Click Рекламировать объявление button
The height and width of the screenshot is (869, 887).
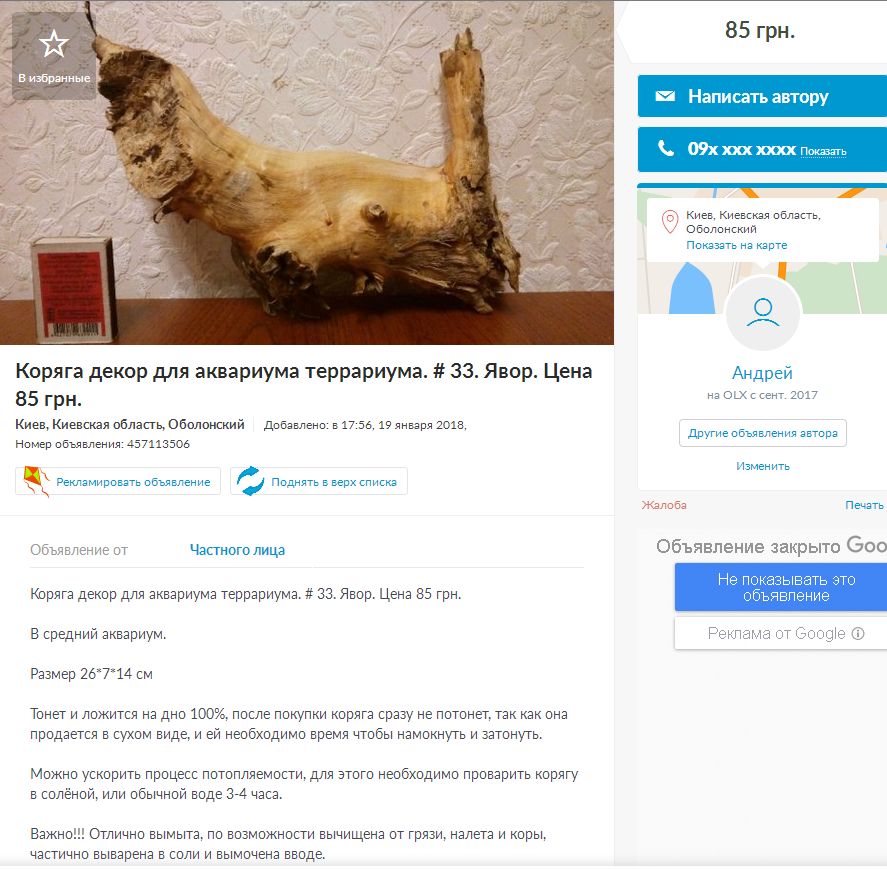[118, 481]
